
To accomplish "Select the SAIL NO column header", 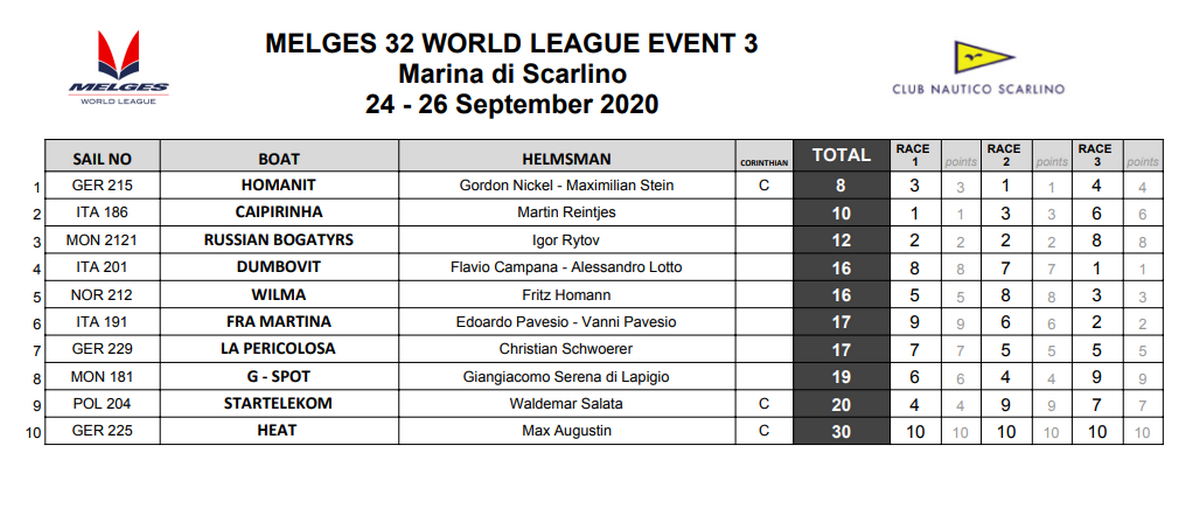I will click(x=102, y=159).
